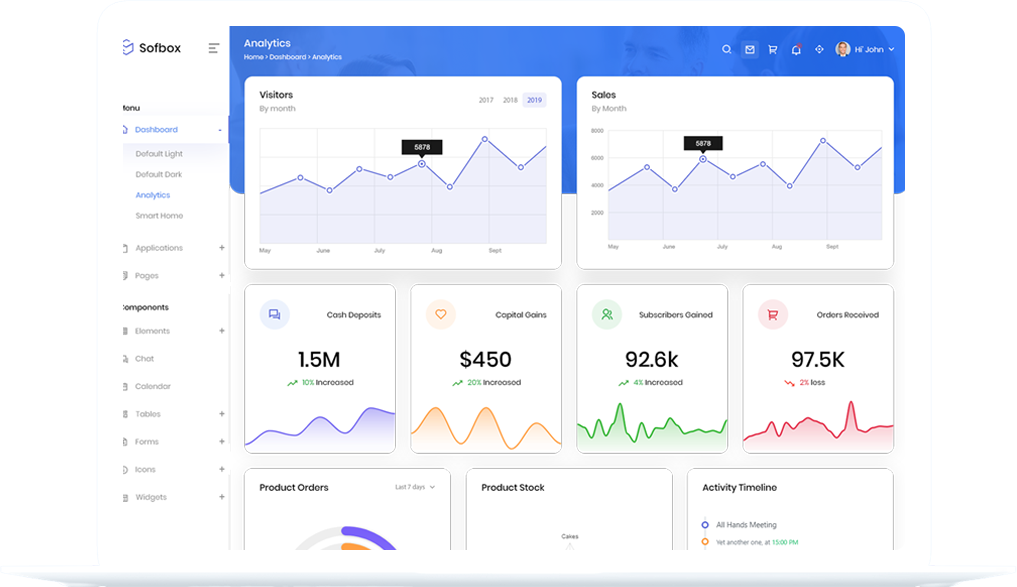Select the 2017 year filter on Visitors chart

485,99
